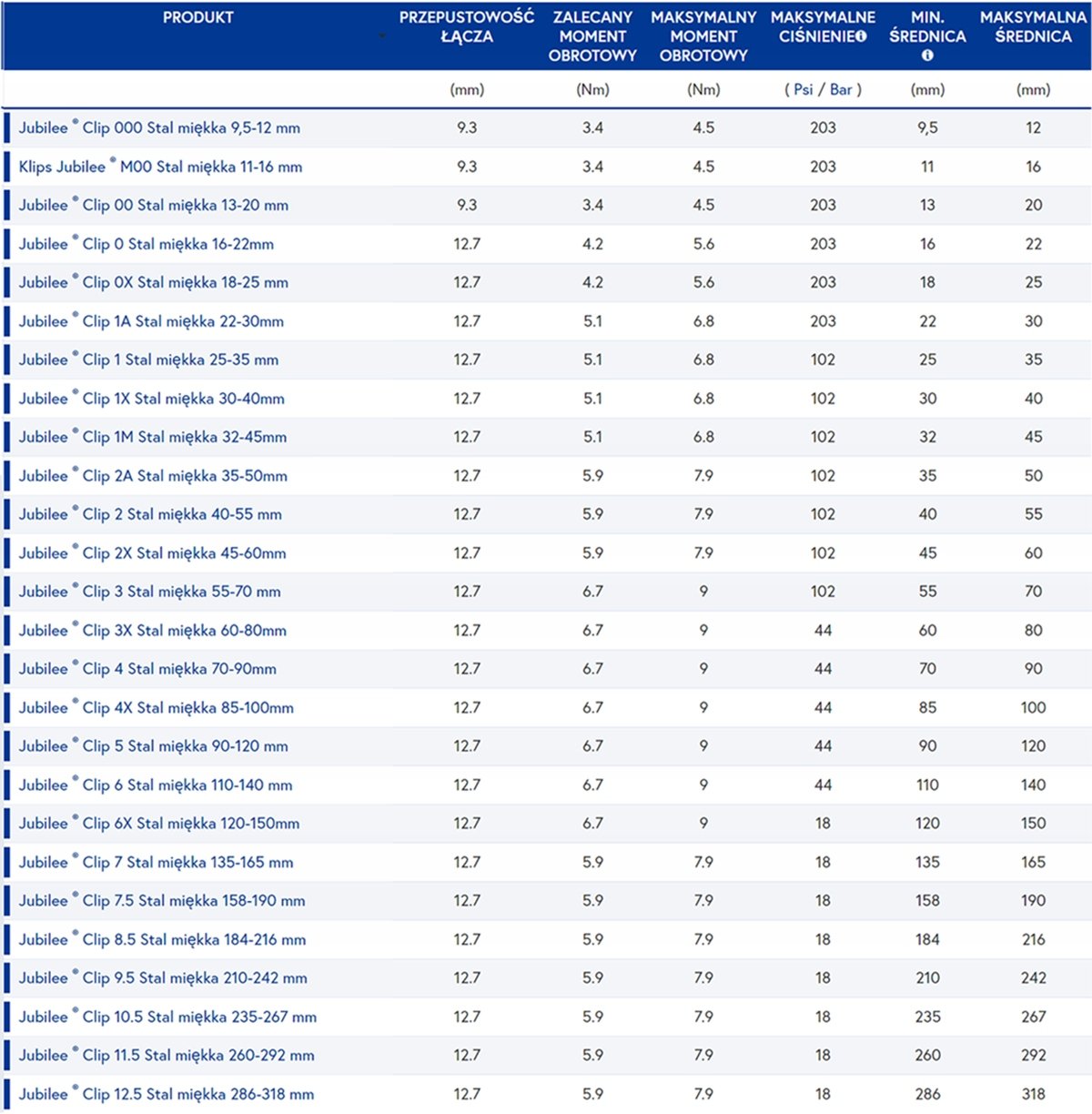This screenshot has height=1114, width=1092.
Task: Open Jubilee Clip 3X Stal miękka 60-80mm
Action: click(x=153, y=631)
